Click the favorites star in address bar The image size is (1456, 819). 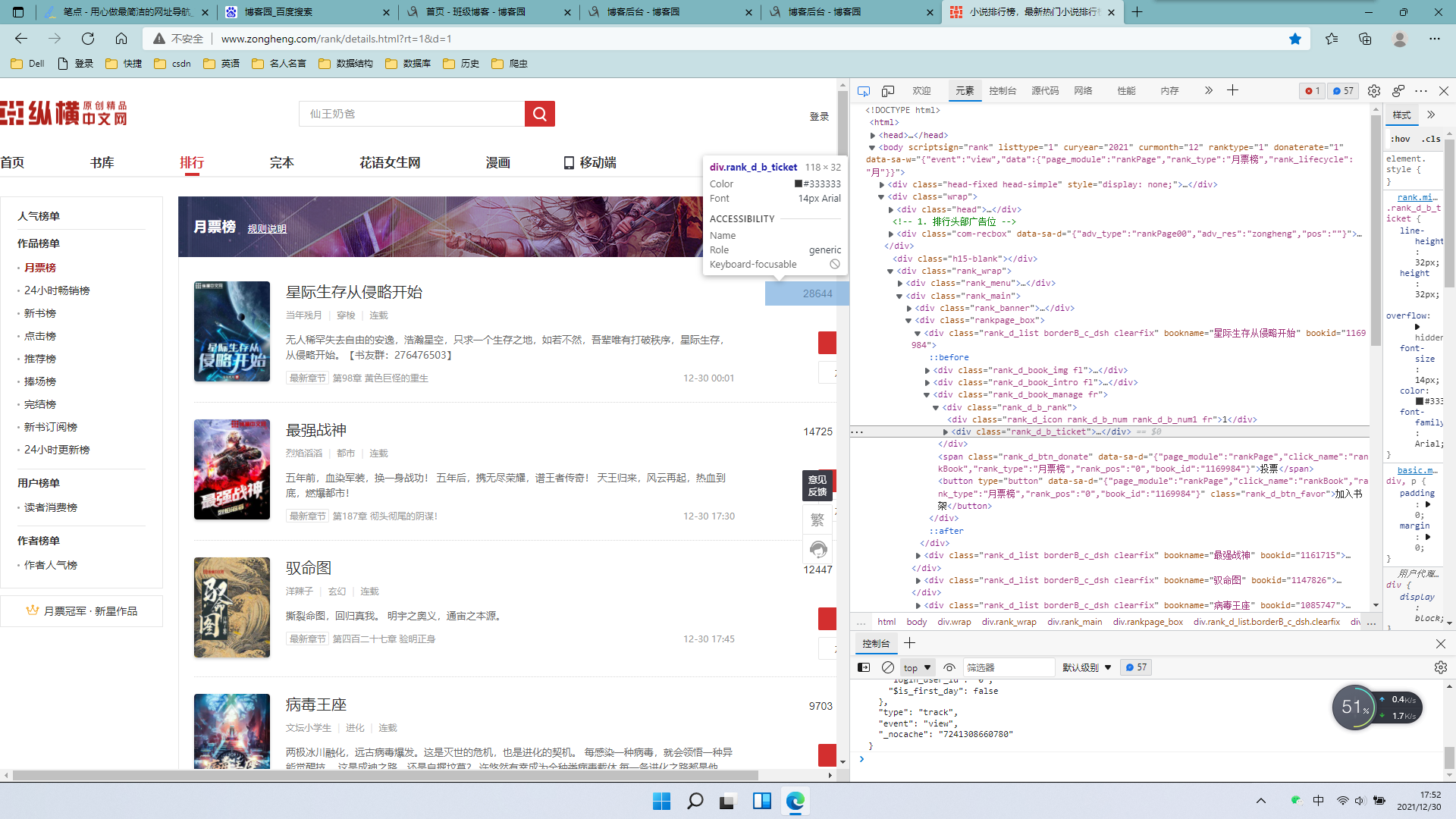tap(1295, 39)
